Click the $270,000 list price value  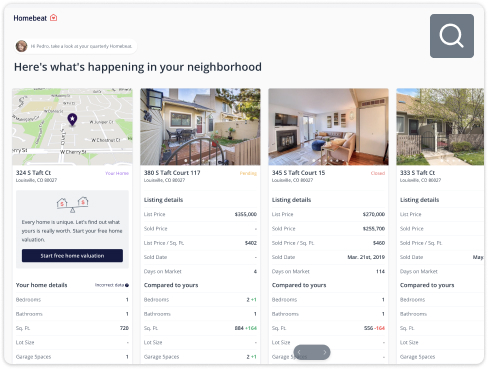click(x=374, y=214)
